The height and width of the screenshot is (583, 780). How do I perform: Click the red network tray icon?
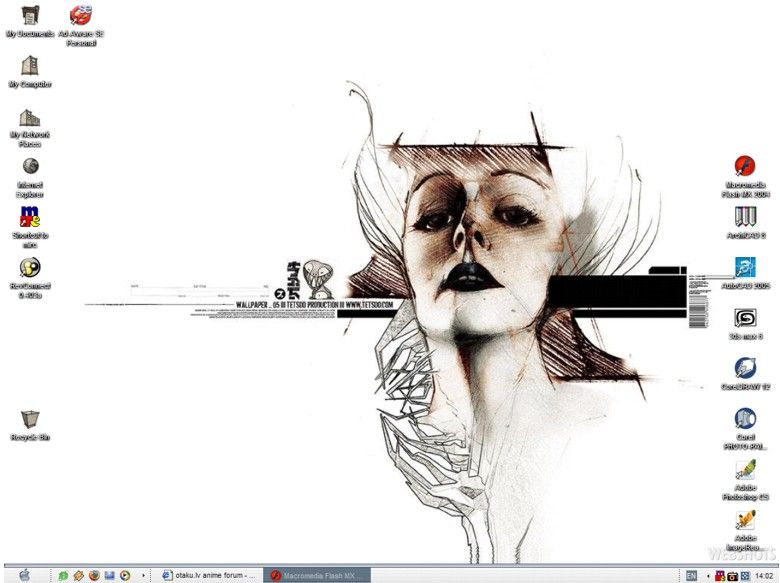point(720,576)
